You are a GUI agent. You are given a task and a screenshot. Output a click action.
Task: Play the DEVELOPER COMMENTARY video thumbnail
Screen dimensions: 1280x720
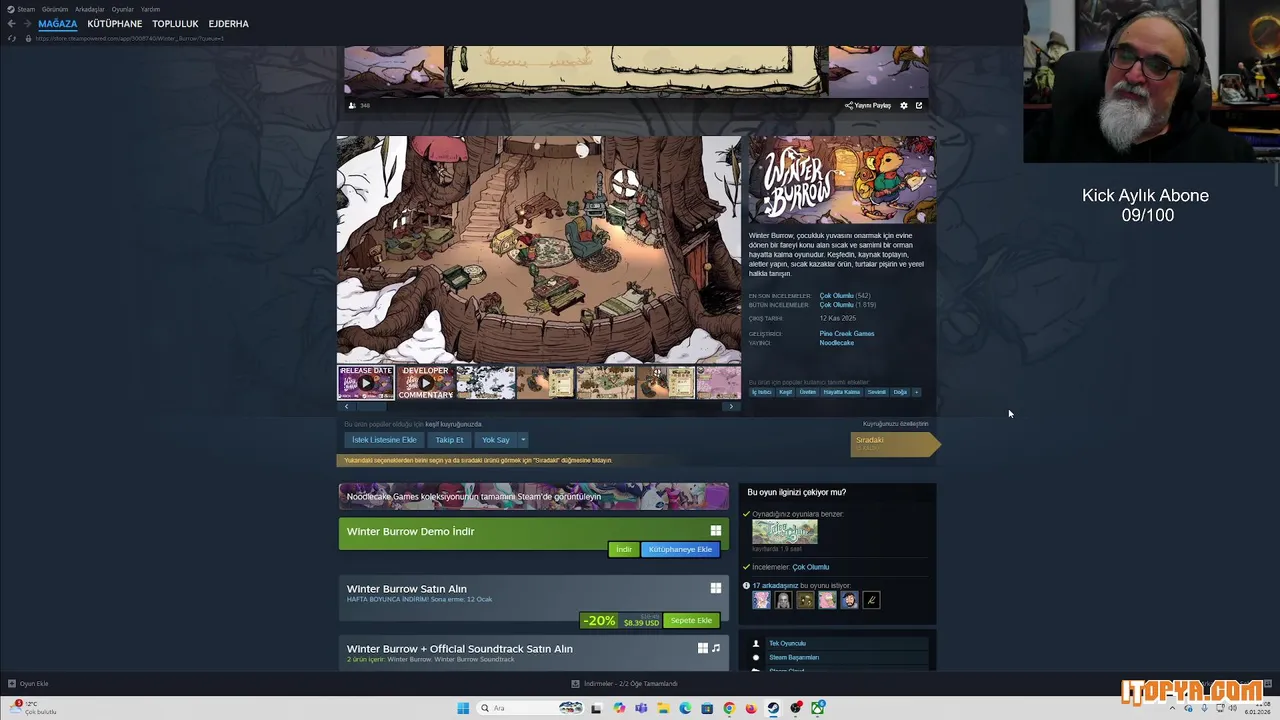pyautogui.click(x=425, y=382)
